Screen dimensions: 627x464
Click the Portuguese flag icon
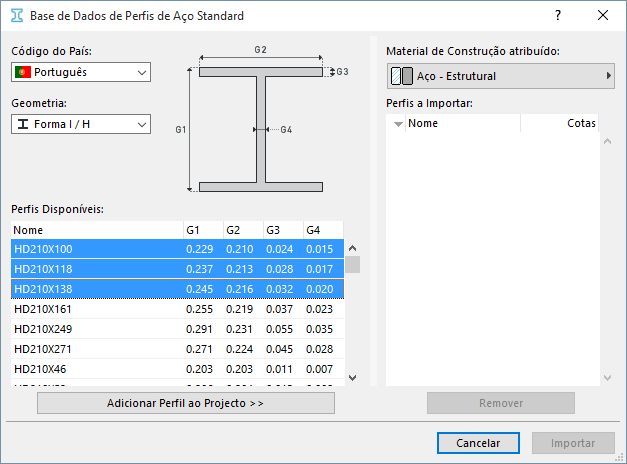click(22, 72)
